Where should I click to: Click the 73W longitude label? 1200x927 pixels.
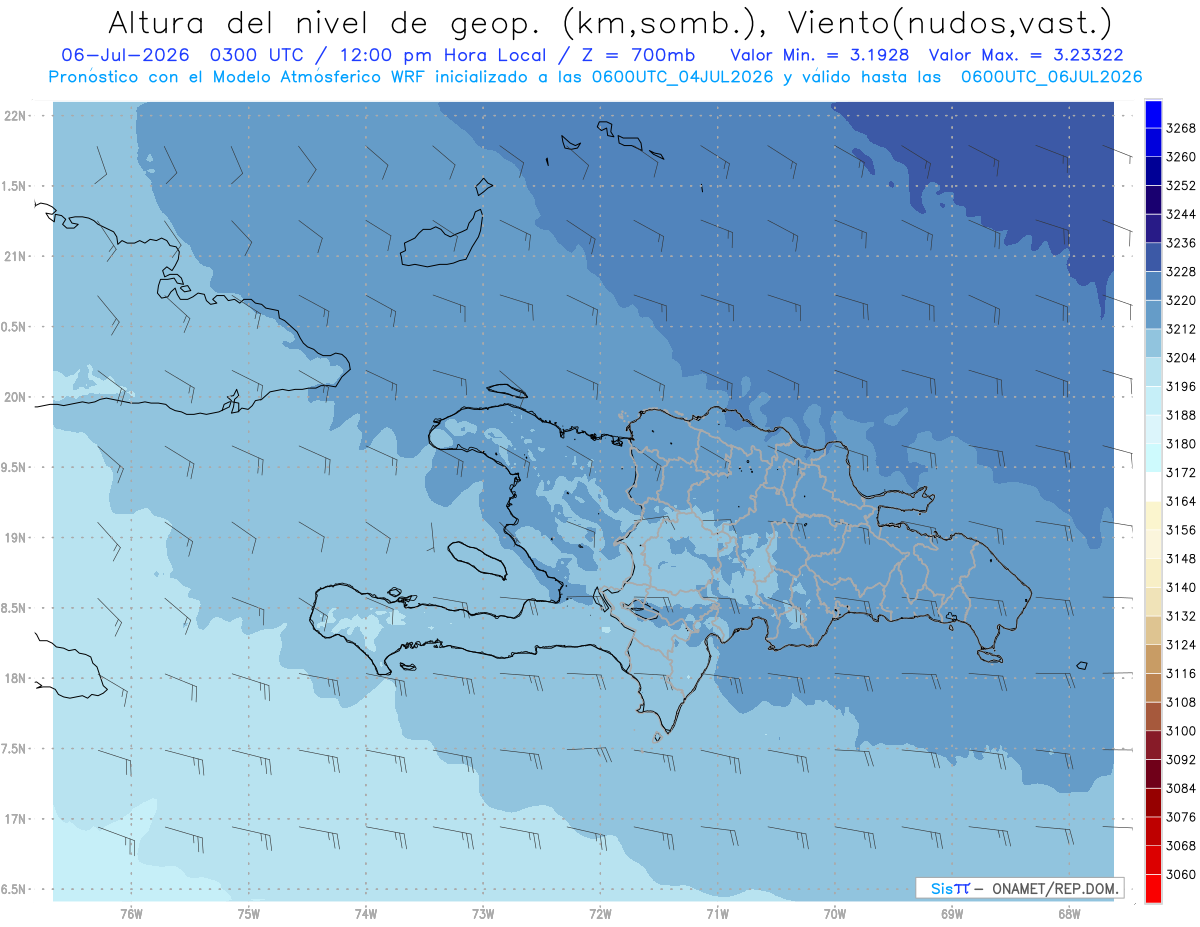tap(483, 913)
